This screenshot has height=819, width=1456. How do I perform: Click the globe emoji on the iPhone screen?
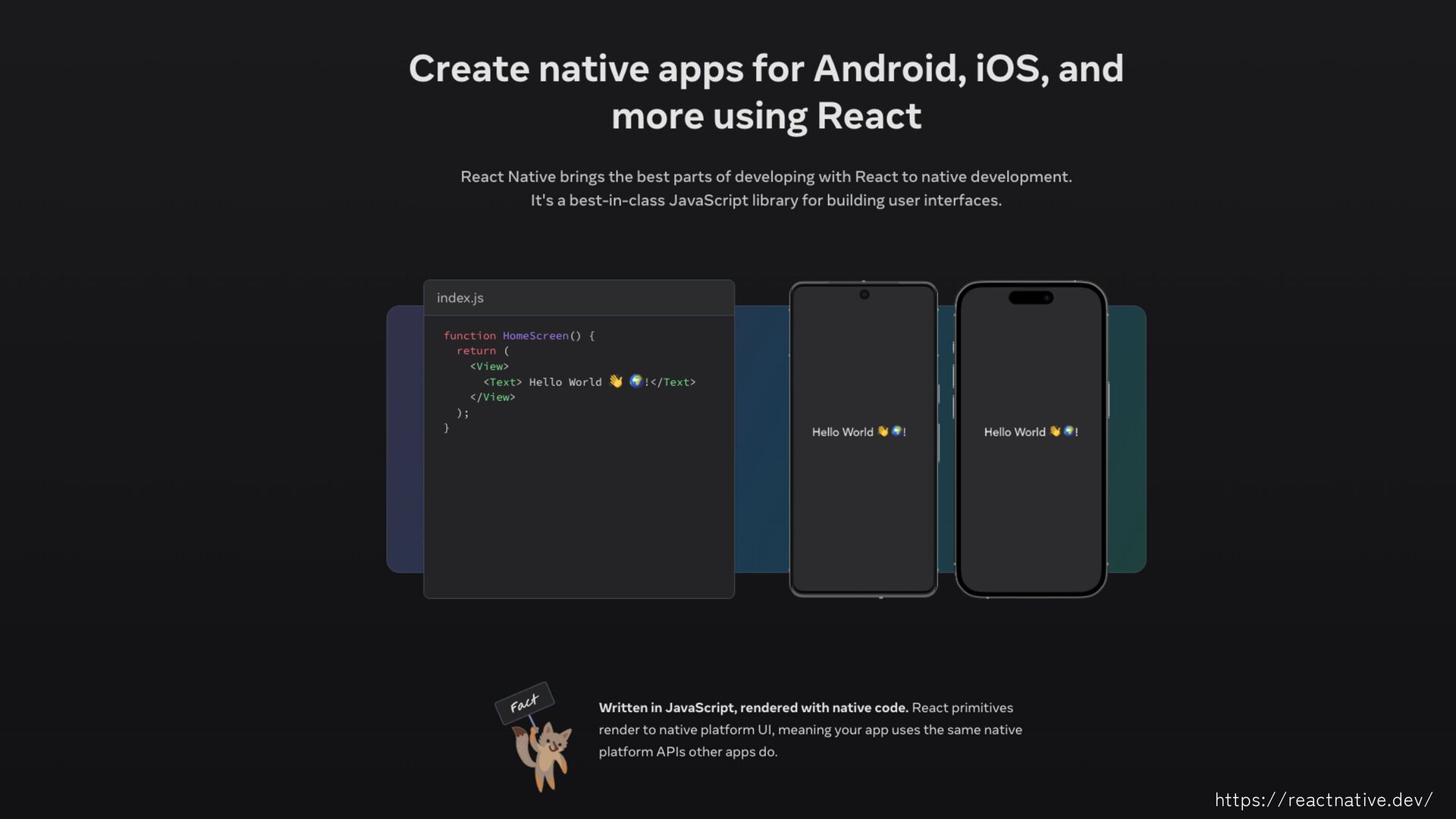[x=1068, y=431]
